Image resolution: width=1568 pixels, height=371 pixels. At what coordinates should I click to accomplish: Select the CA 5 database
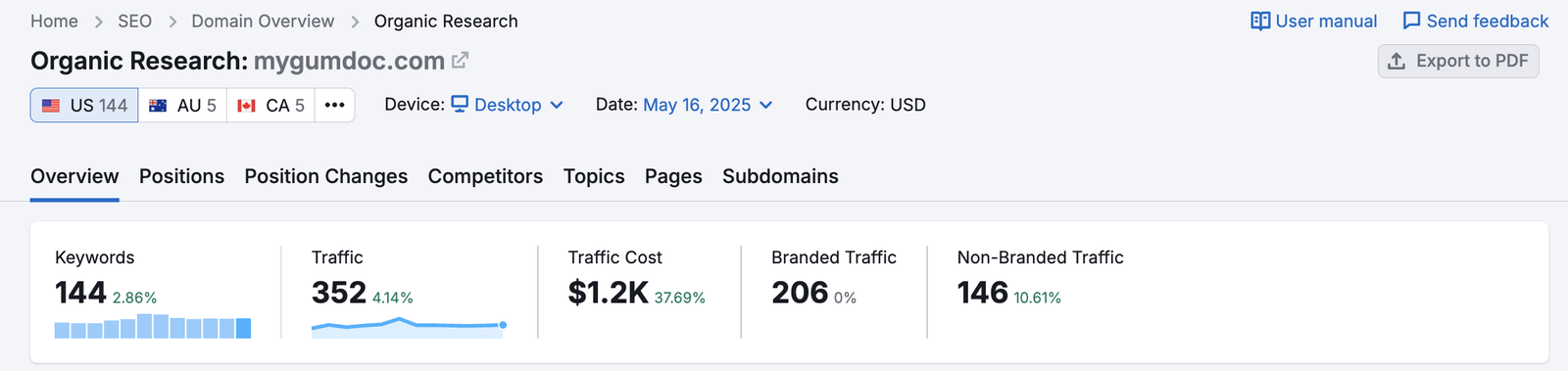click(270, 105)
